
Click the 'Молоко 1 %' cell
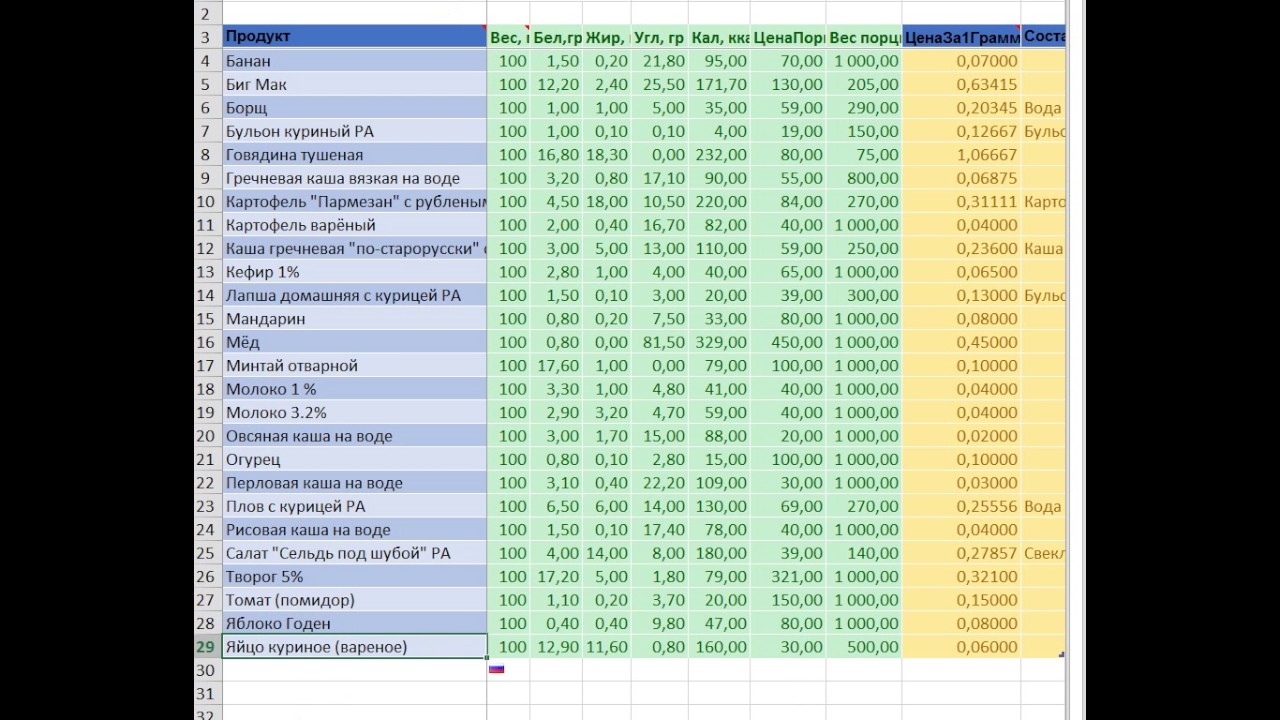(x=354, y=389)
